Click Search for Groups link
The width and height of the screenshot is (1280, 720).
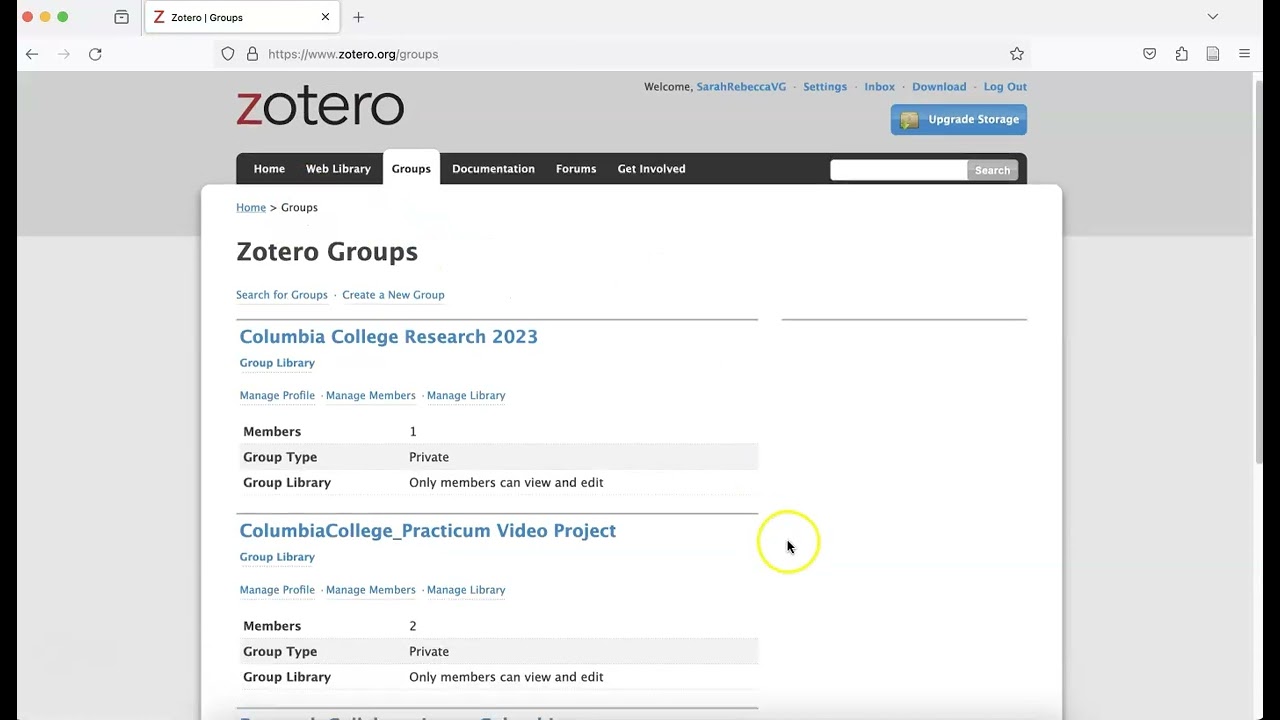tap(282, 295)
